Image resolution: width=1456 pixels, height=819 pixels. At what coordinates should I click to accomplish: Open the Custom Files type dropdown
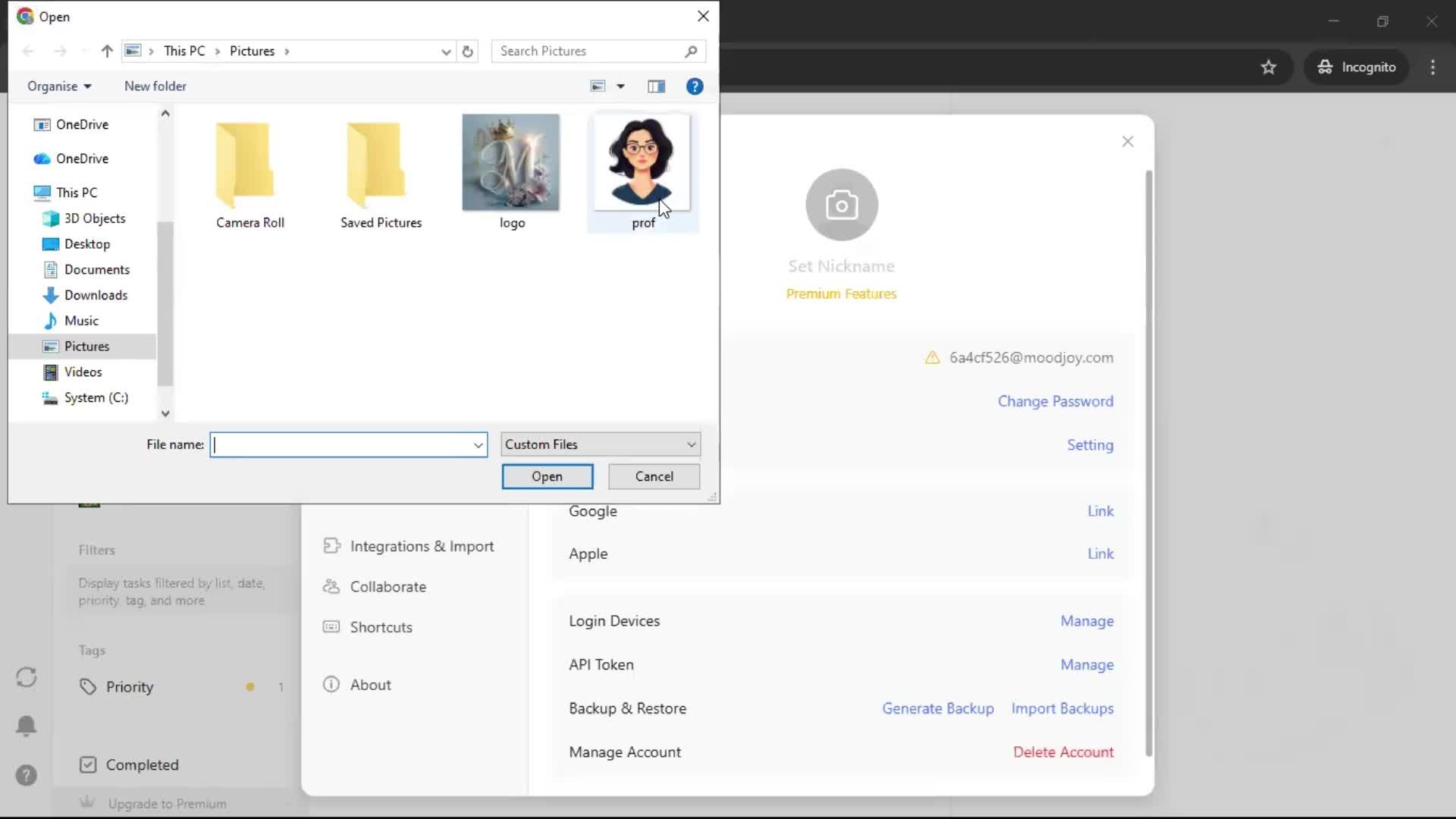pos(600,444)
